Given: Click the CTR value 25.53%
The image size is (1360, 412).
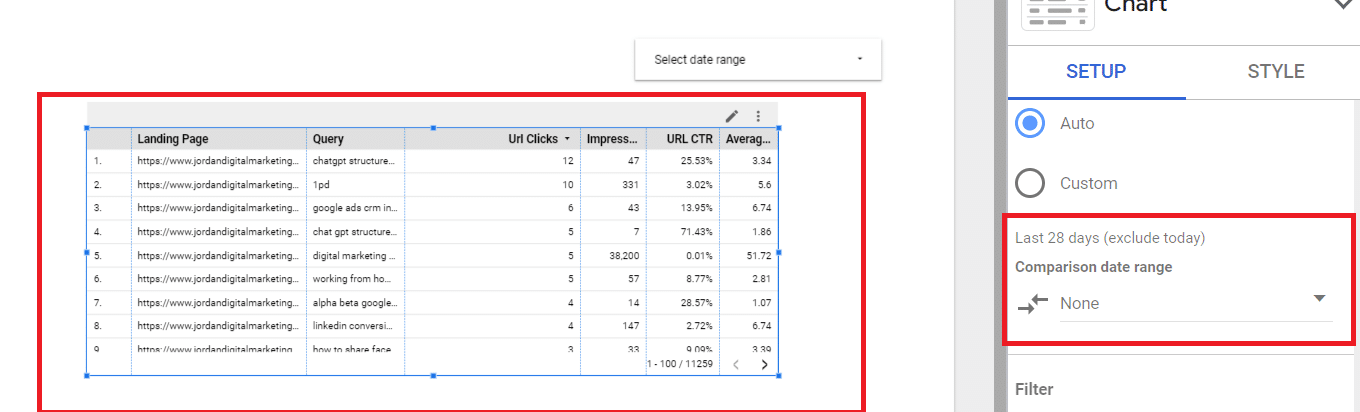Looking at the screenshot, I should point(696,160).
